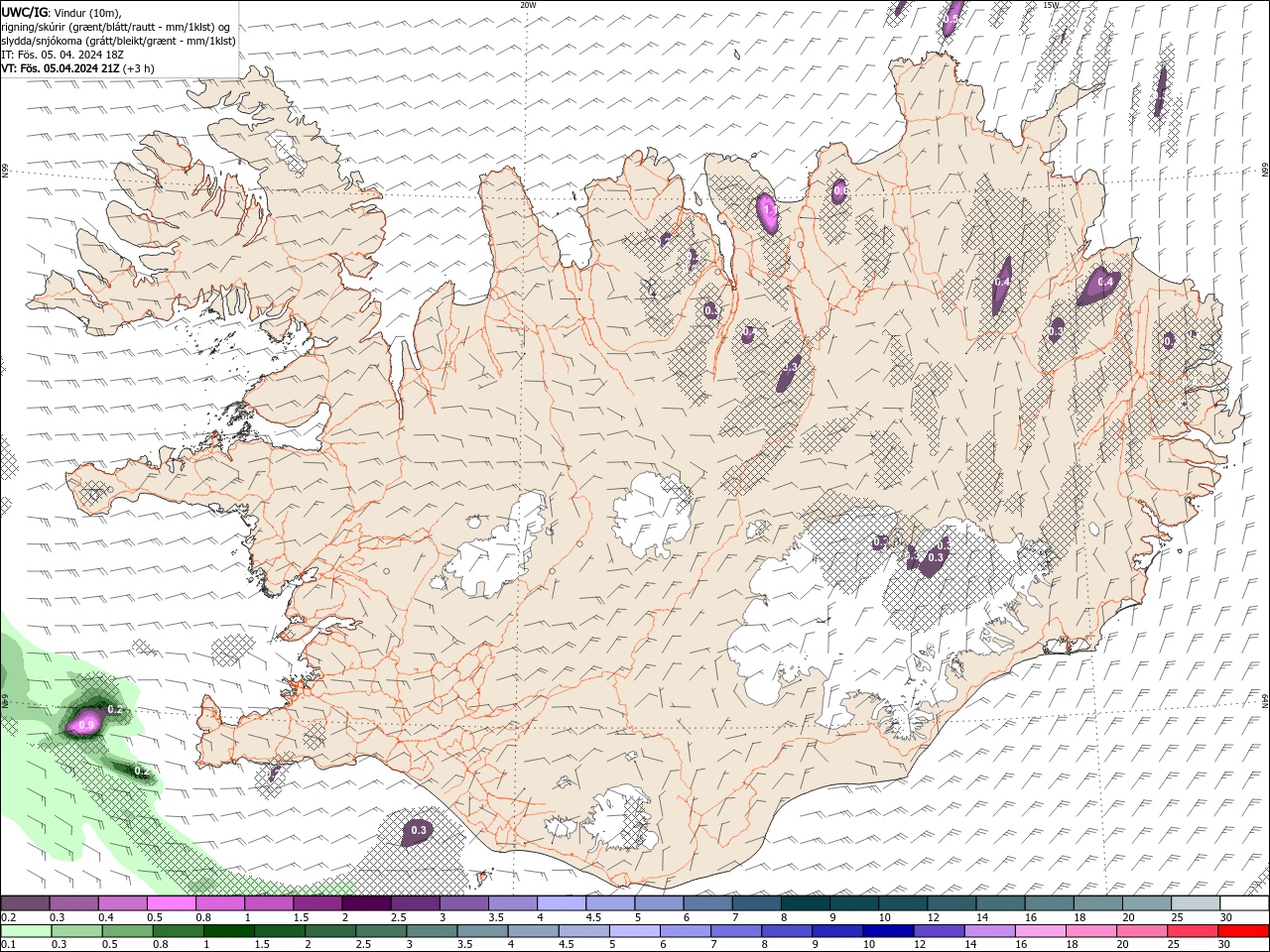Select dark teal snow swatch at 8
Image resolution: width=1270 pixels, height=952 pixels.
pyautogui.click(x=805, y=902)
